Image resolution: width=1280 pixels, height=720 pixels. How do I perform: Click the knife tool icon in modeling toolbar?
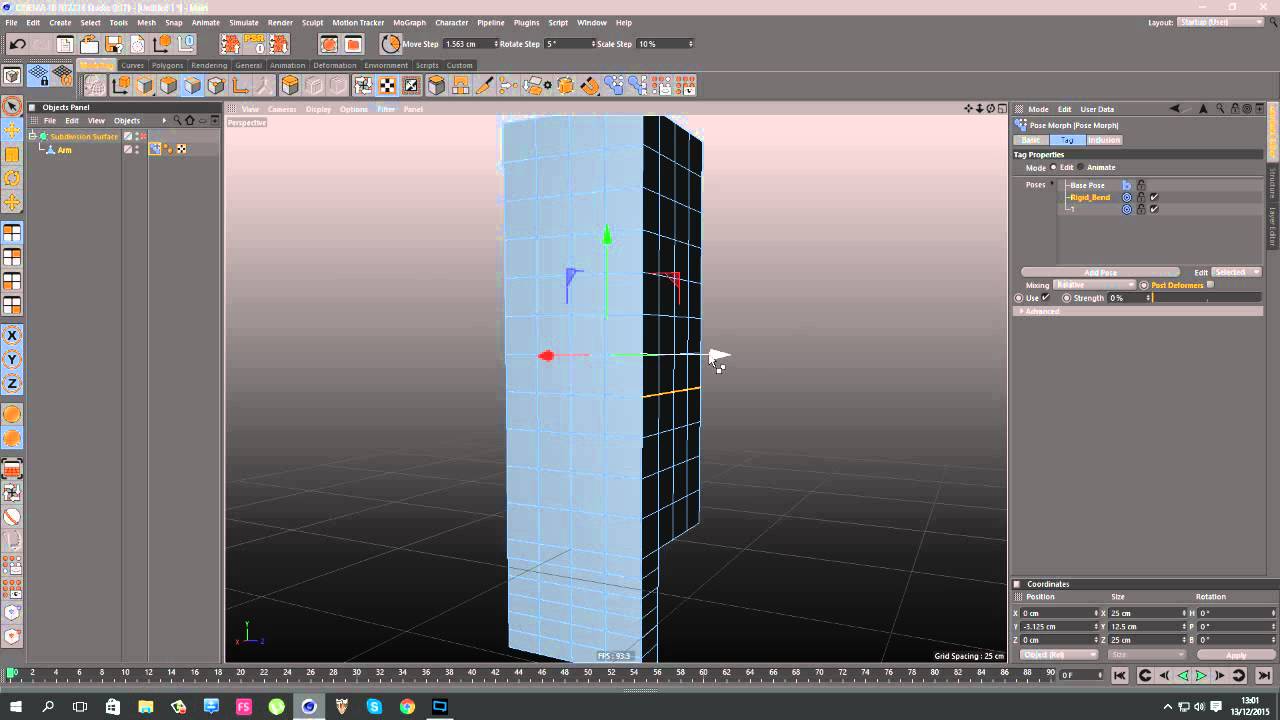(x=484, y=86)
